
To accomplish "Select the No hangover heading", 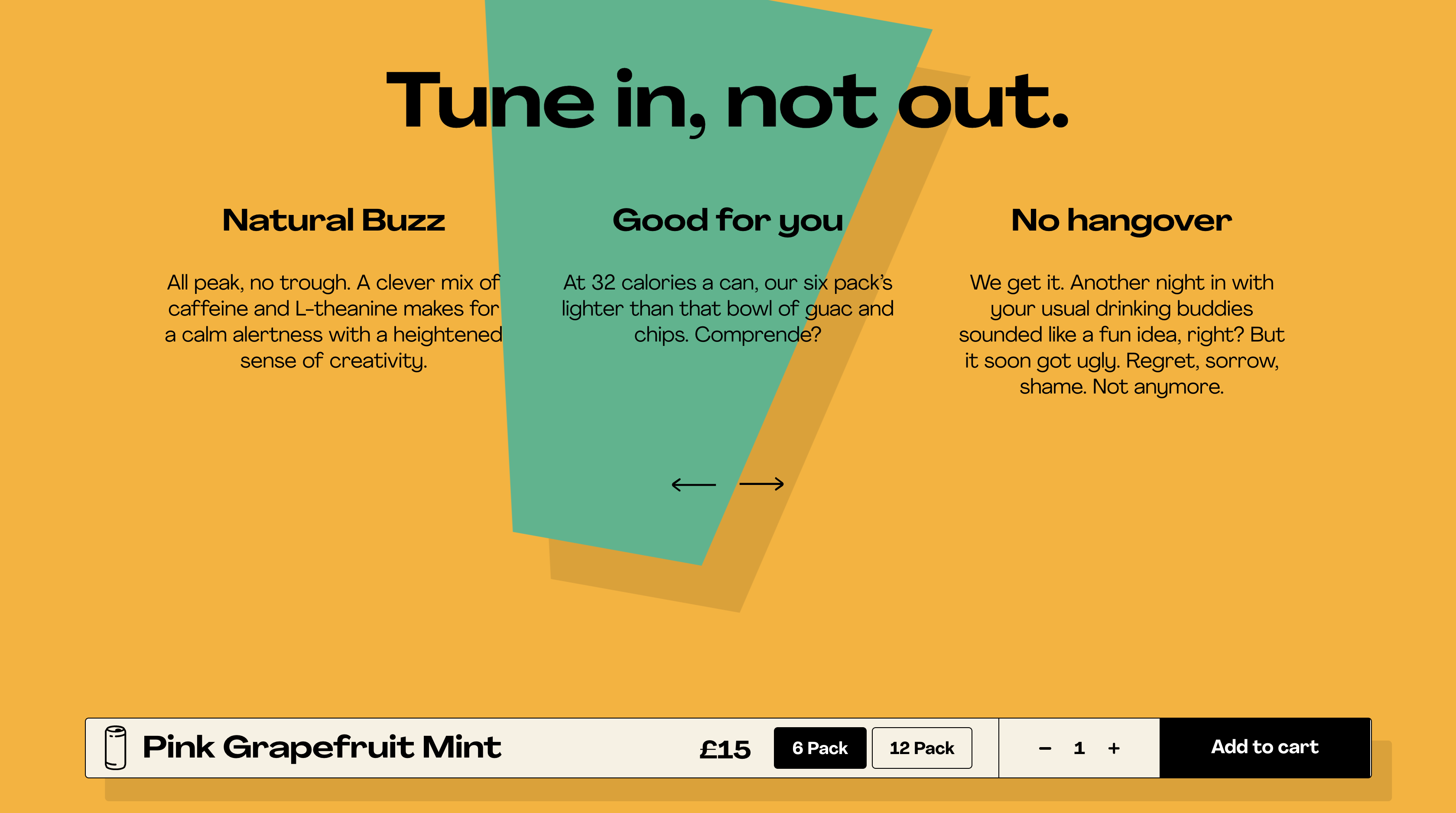I will tap(1121, 221).
